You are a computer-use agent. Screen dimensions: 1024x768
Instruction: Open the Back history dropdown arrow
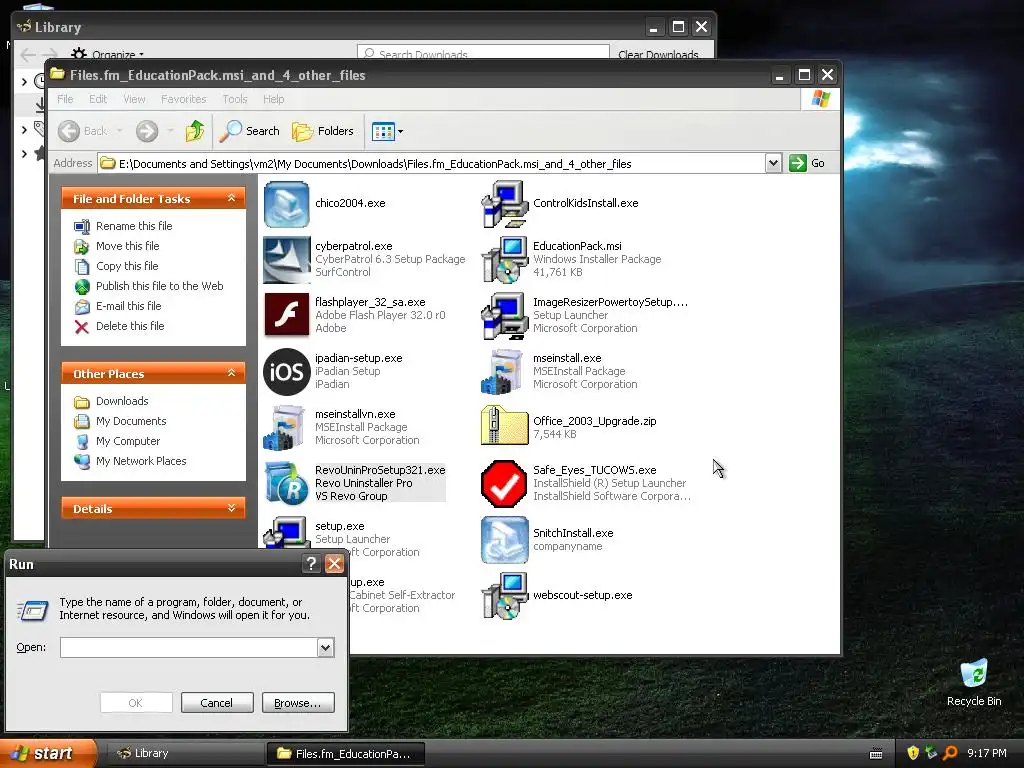pos(120,131)
